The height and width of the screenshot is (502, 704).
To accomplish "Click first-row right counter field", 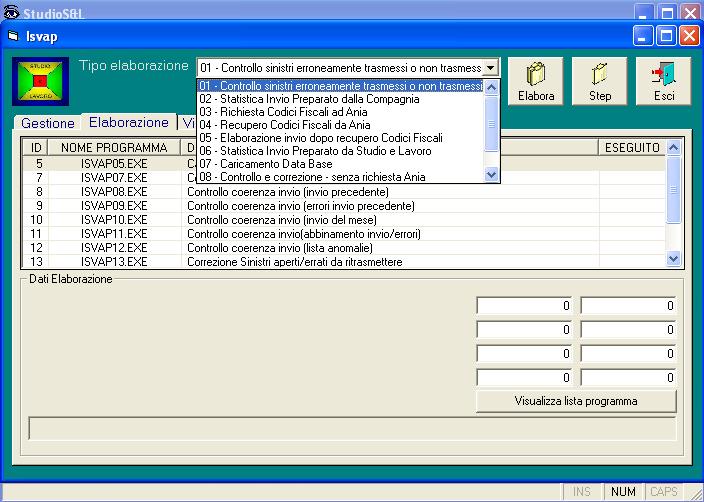I will (x=628, y=306).
